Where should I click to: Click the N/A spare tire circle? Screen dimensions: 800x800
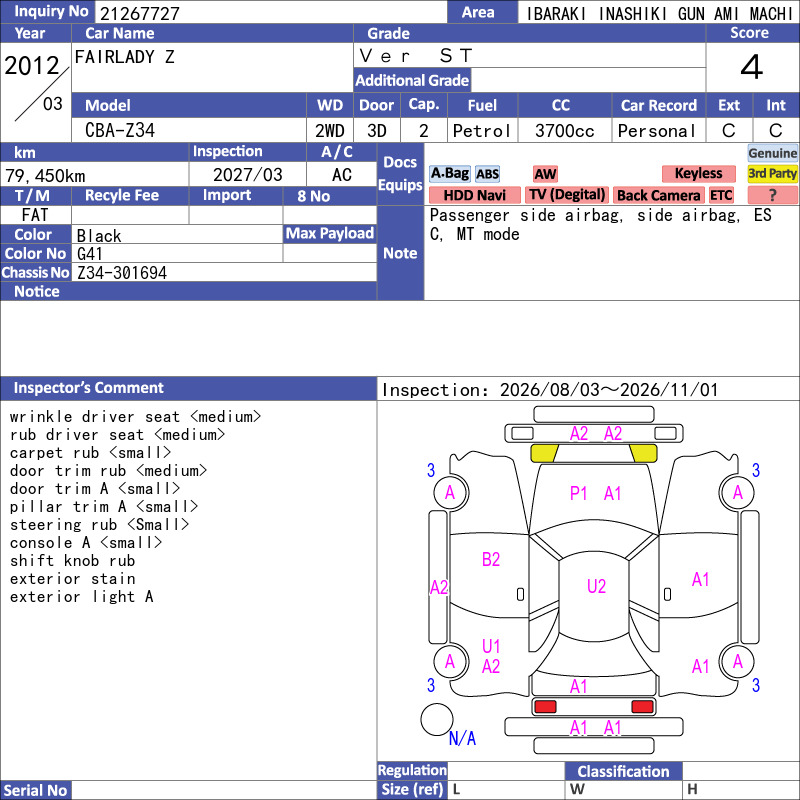pos(437,719)
